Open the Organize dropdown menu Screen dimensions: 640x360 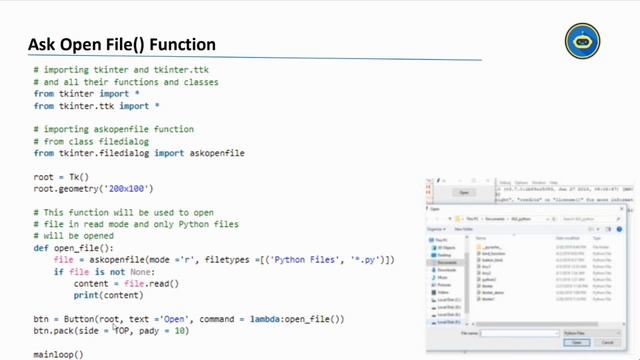point(436,229)
